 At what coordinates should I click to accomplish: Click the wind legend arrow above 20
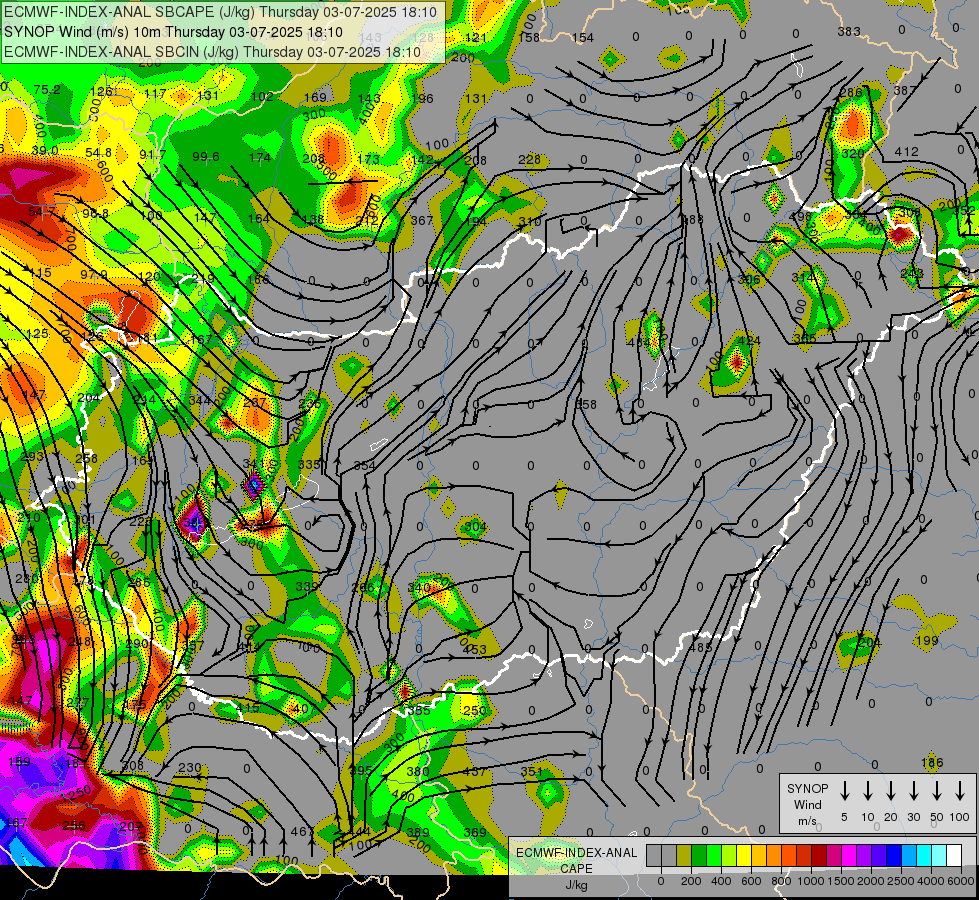click(x=890, y=790)
